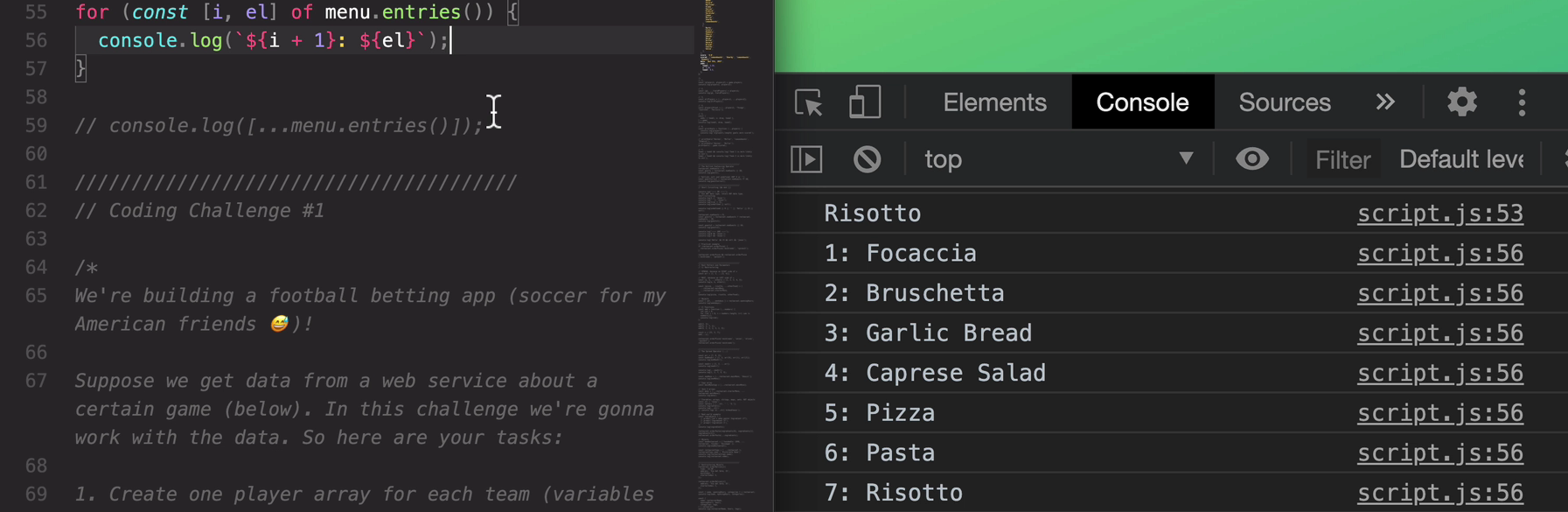Open script.js:56 link beside Focaccia
This screenshot has height=512, width=1568.
click(1439, 254)
